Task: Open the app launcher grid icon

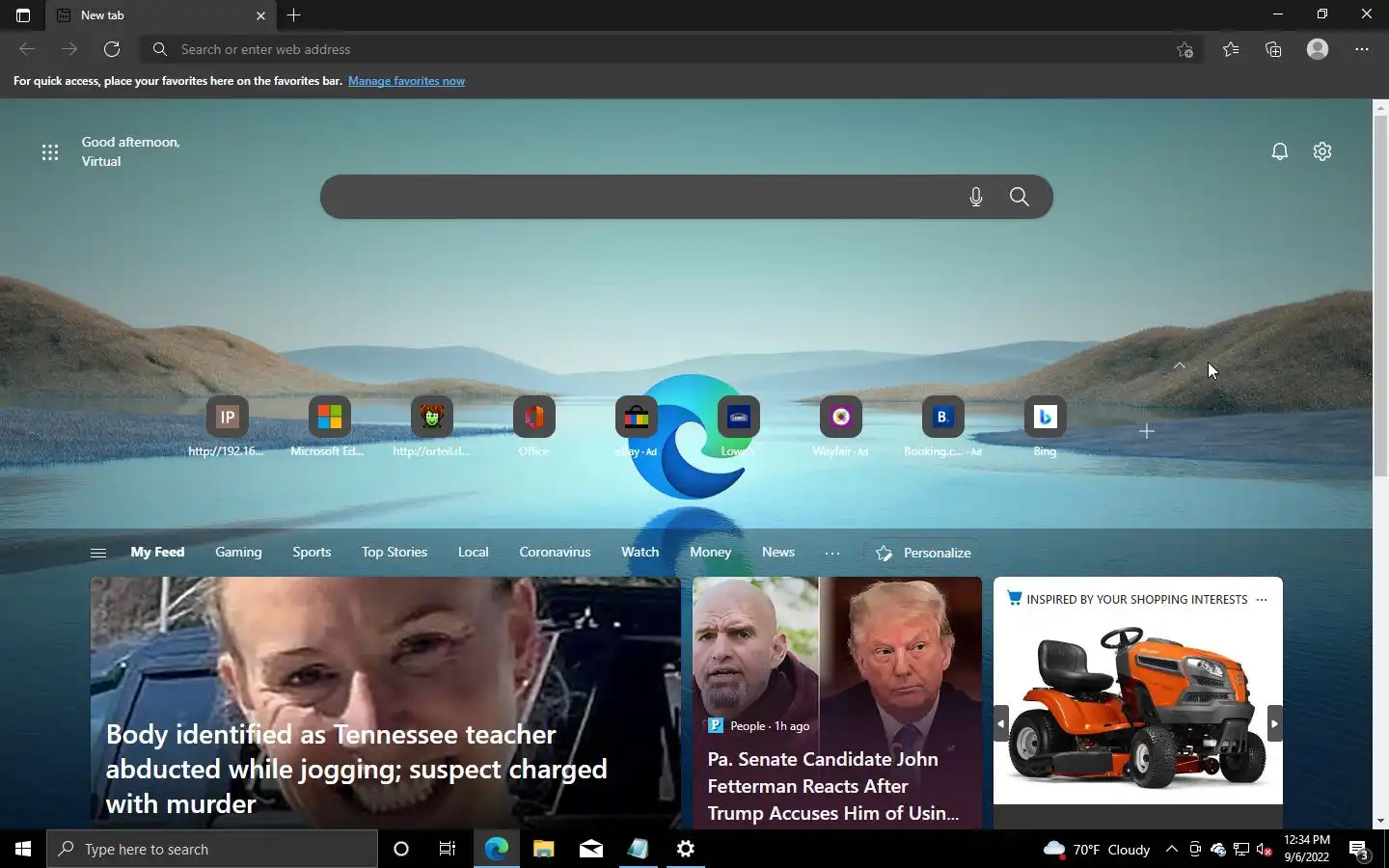Action: 50,152
